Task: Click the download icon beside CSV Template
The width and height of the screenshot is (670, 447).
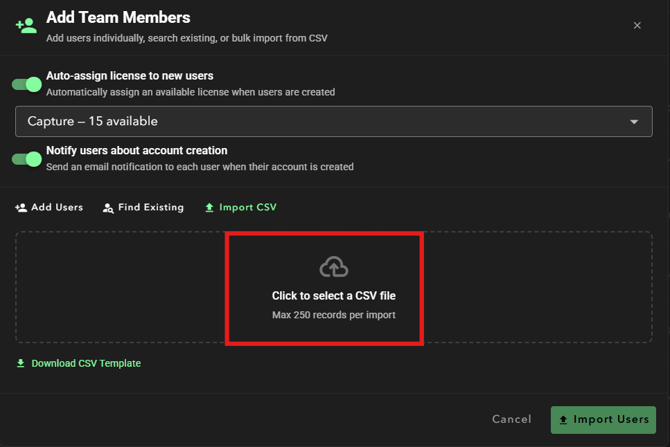Action: 21,364
